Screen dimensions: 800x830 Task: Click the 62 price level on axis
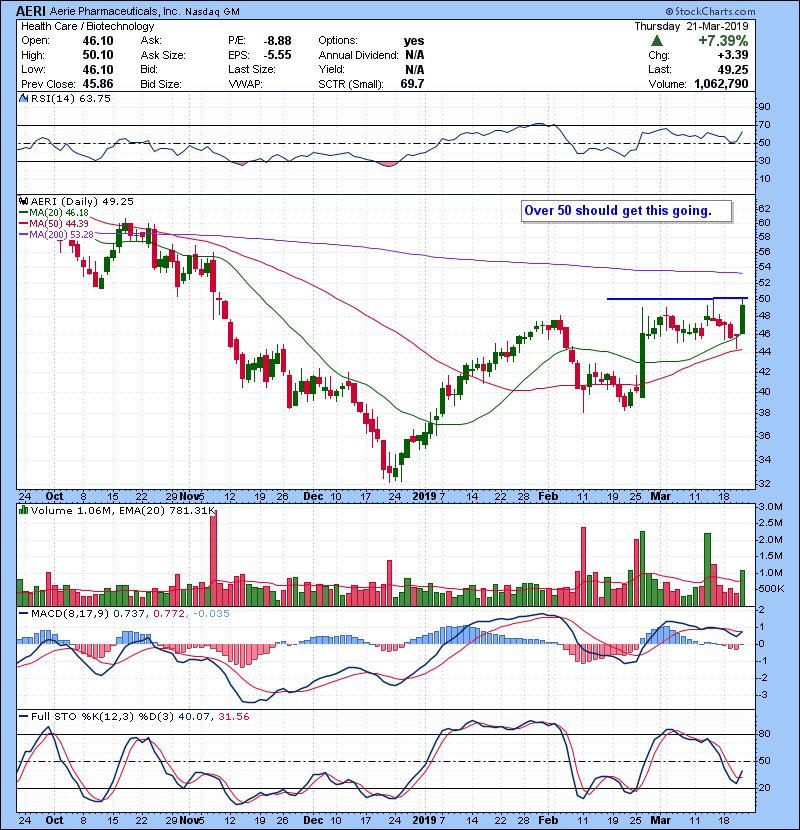[764, 208]
